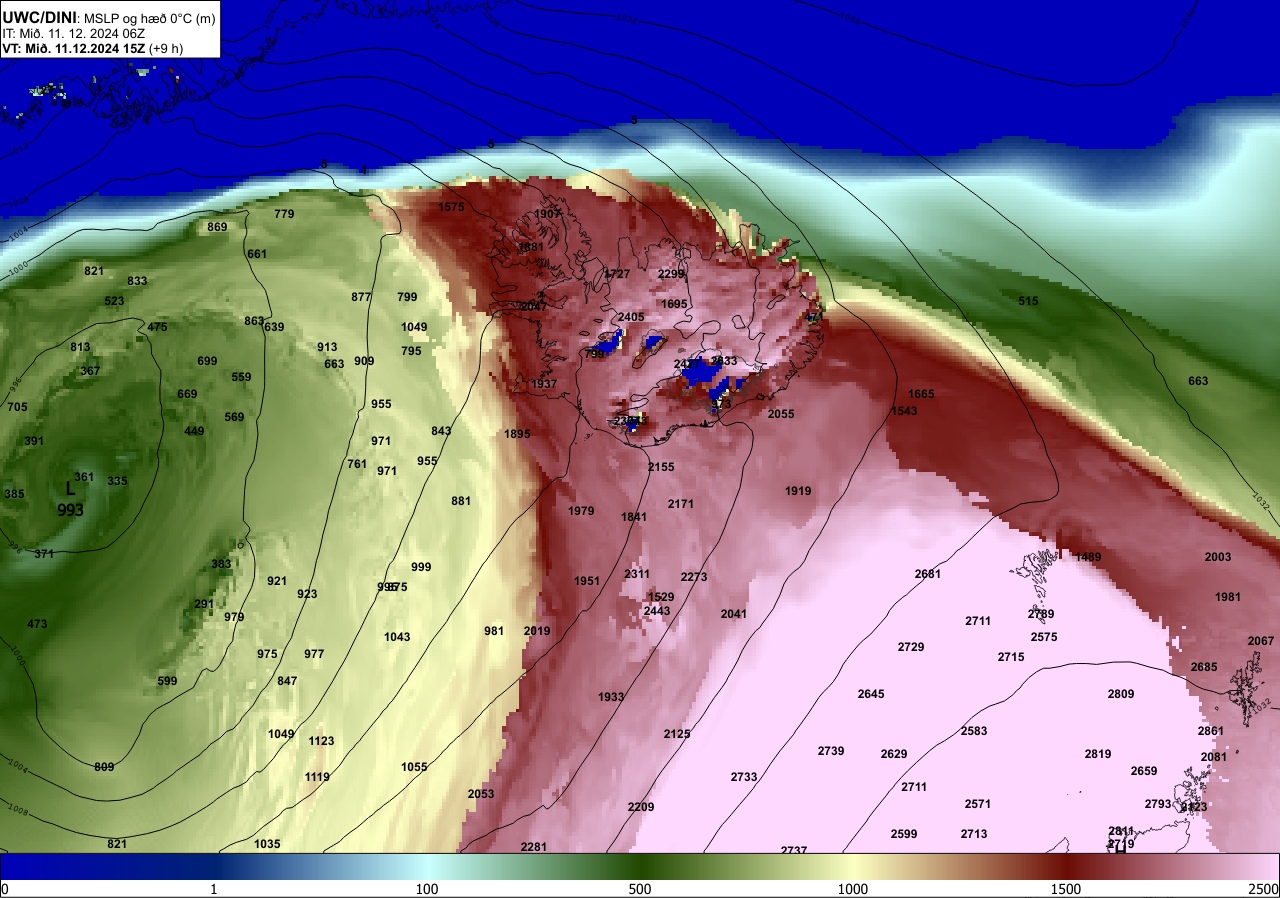The width and height of the screenshot is (1280, 898).
Task: Click the 2599 height value
Action: click(x=904, y=834)
